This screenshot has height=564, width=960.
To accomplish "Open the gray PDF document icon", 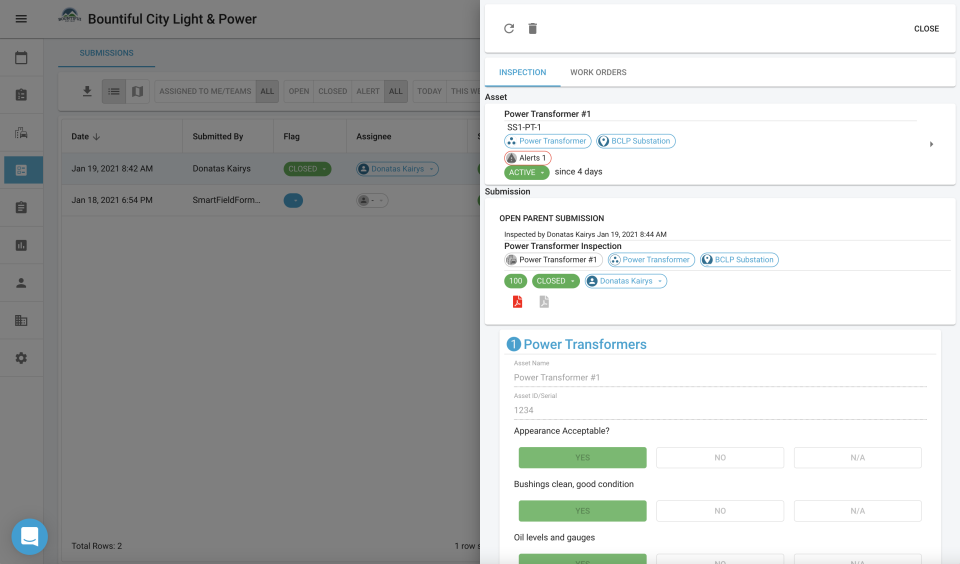I will [x=544, y=302].
